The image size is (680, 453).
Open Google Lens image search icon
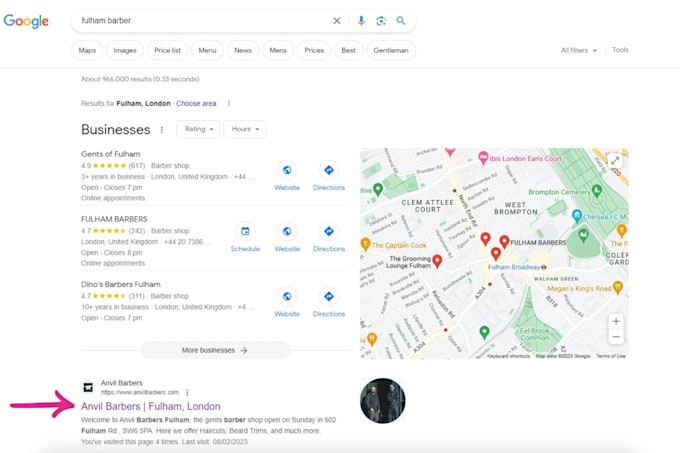pos(381,20)
